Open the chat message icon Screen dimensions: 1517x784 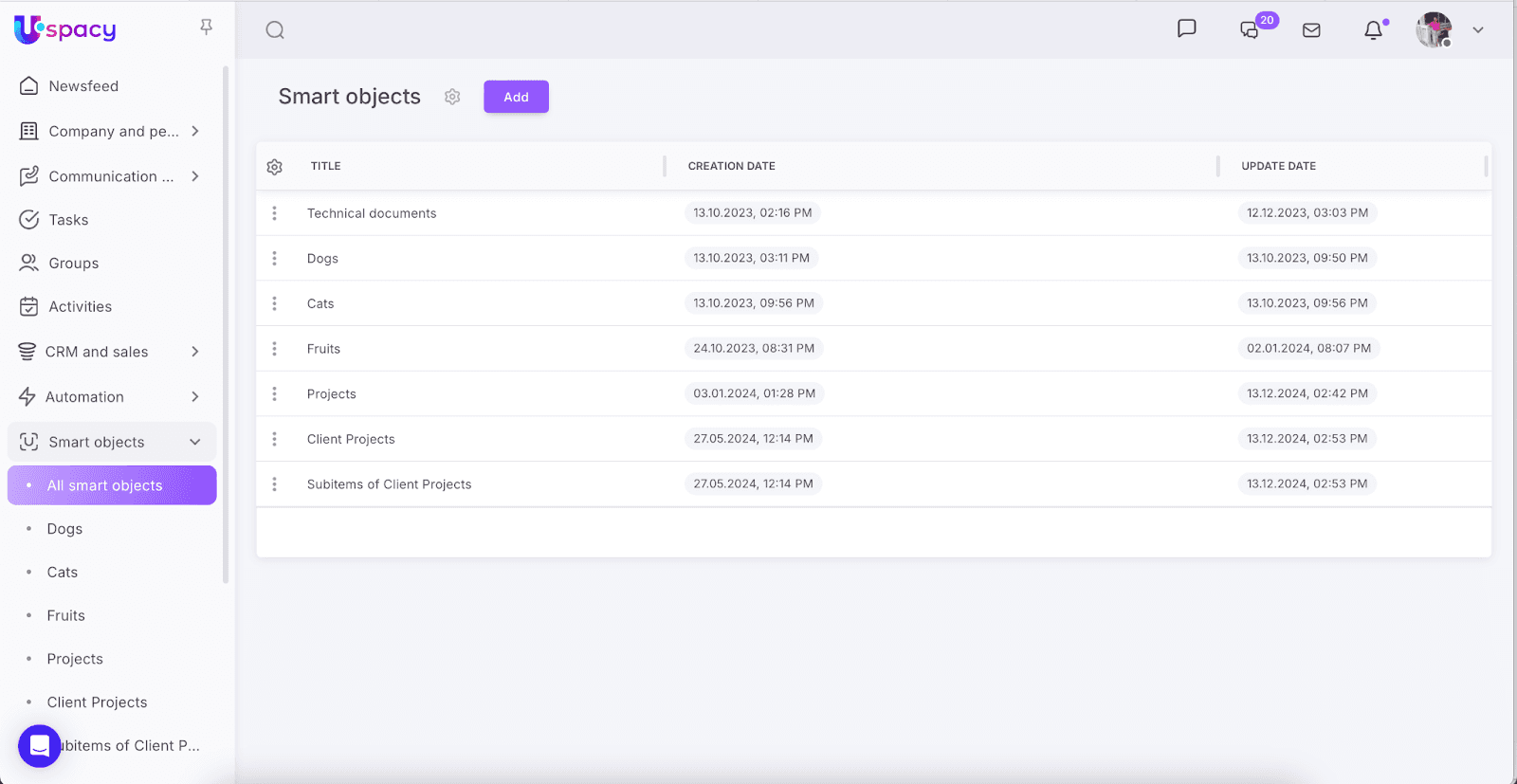point(1186,29)
